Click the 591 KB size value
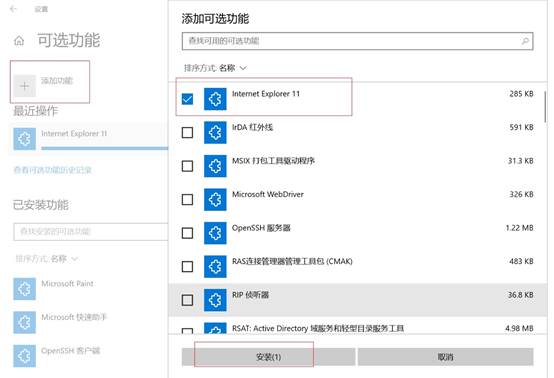Viewport: 554px width, 378px height. pos(521,127)
